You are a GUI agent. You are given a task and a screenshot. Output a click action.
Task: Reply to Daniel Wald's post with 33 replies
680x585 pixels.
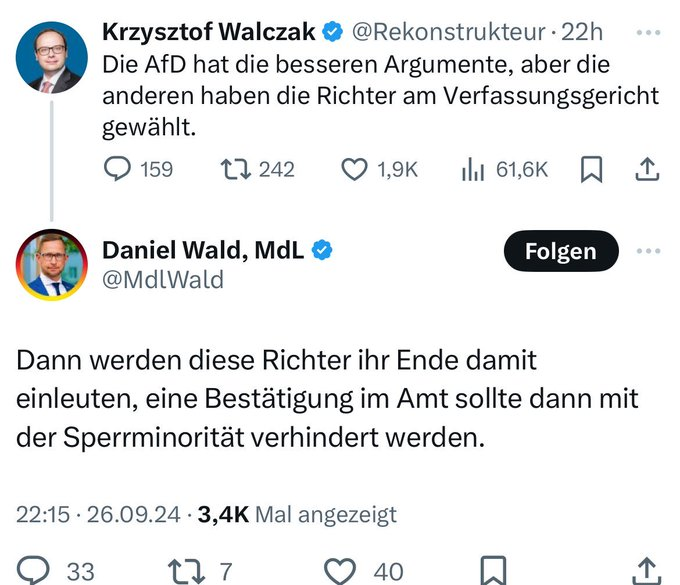pos(33,570)
